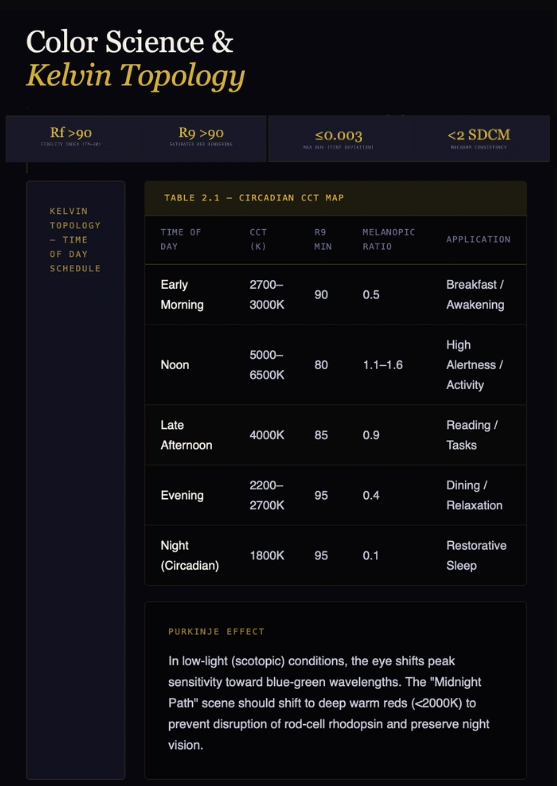Image resolution: width=557 pixels, height=786 pixels.
Task: Click R9 value '95' in Evening row
Action: pos(321,495)
